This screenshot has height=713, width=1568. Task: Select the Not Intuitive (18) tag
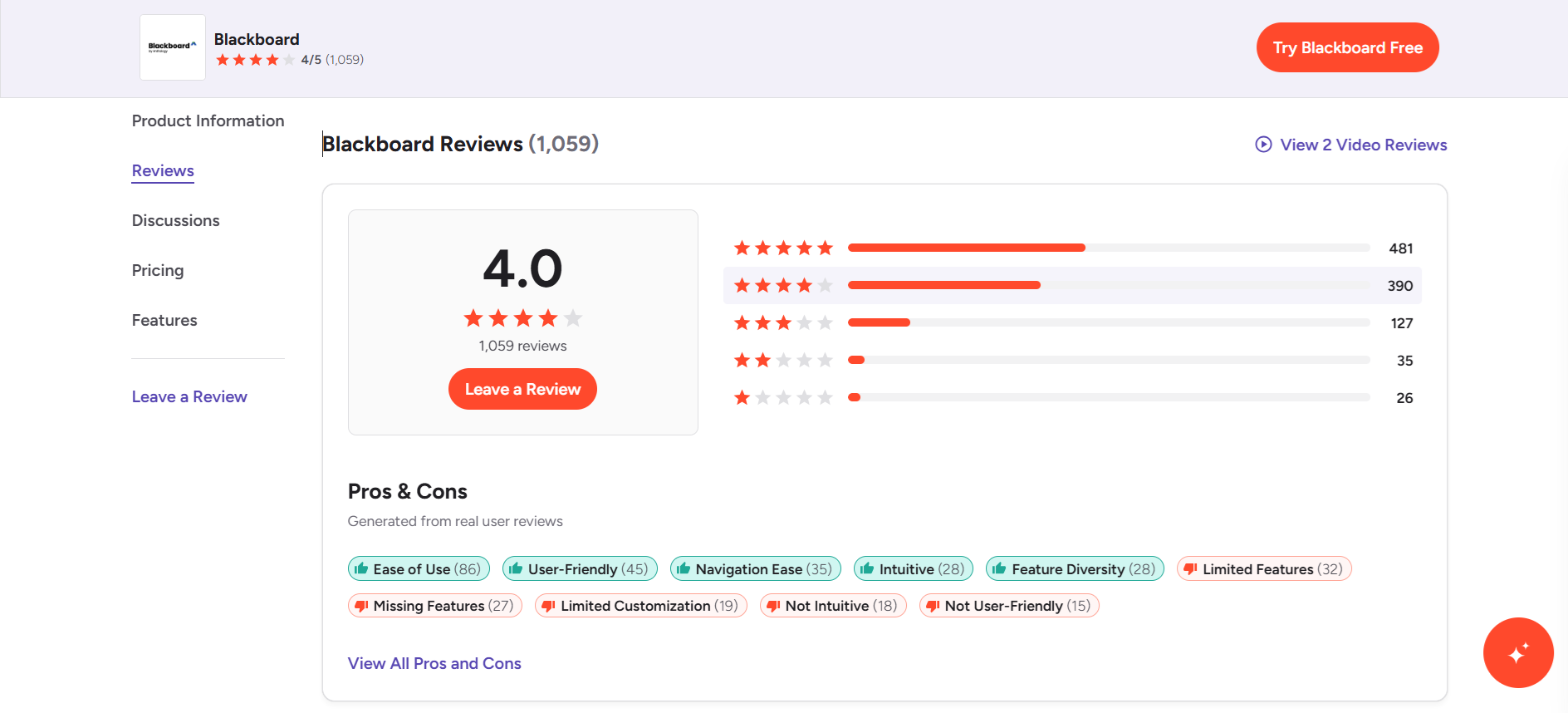coord(833,605)
